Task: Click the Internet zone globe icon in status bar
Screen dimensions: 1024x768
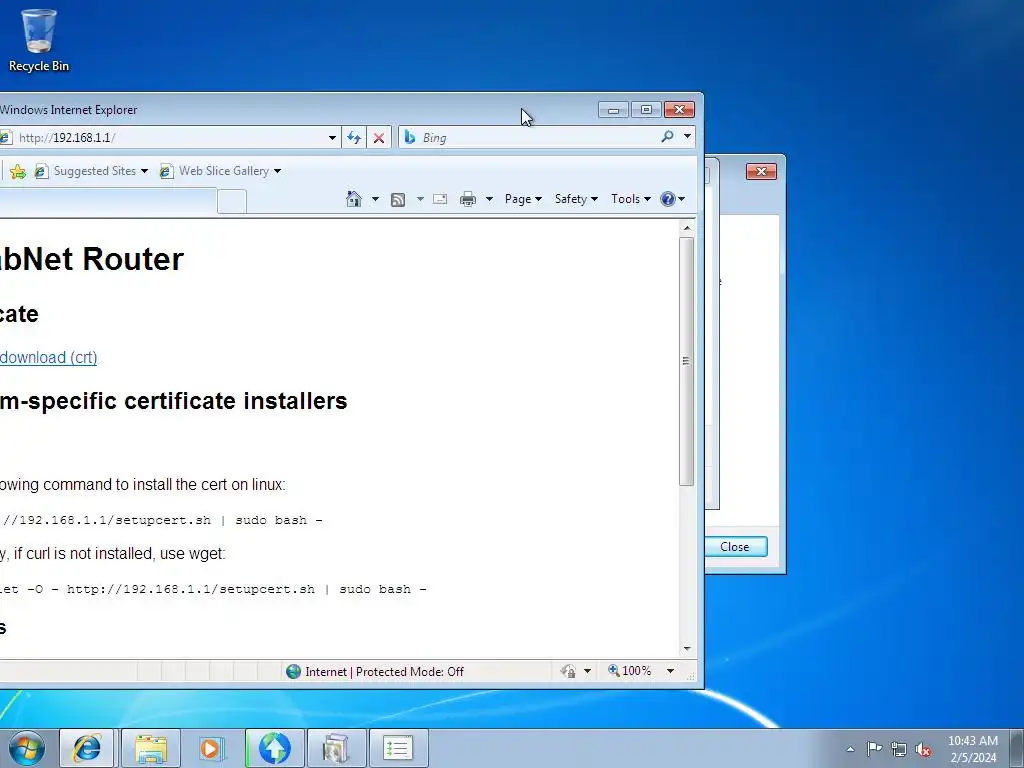Action: 293,671
